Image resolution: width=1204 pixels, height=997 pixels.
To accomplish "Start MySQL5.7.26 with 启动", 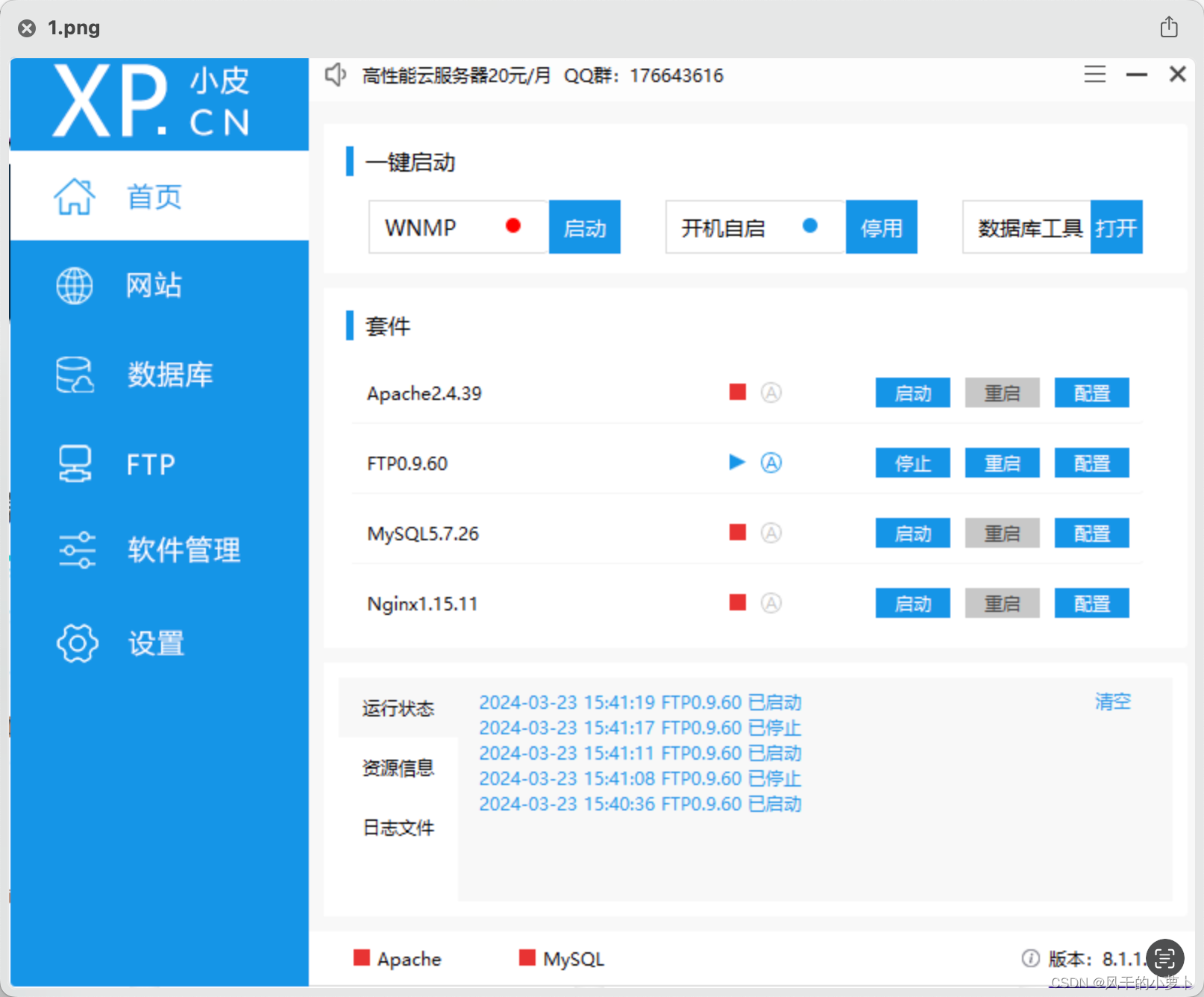I will click(x=913, y=533).
